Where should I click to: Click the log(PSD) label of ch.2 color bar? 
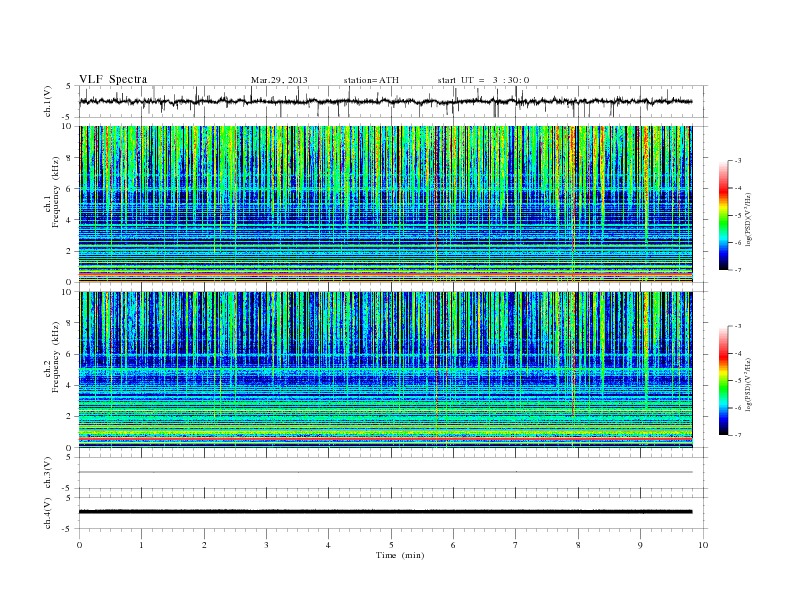[x=749, y=385]
